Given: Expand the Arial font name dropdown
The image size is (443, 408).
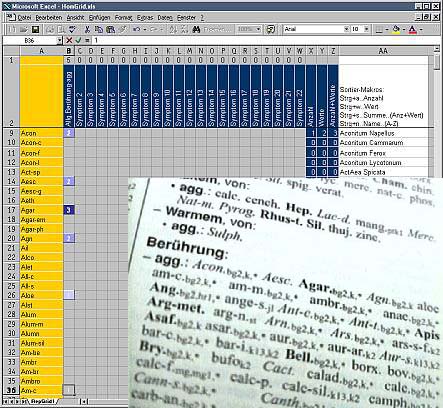Looking at the screenshot, I should (346, 29).
